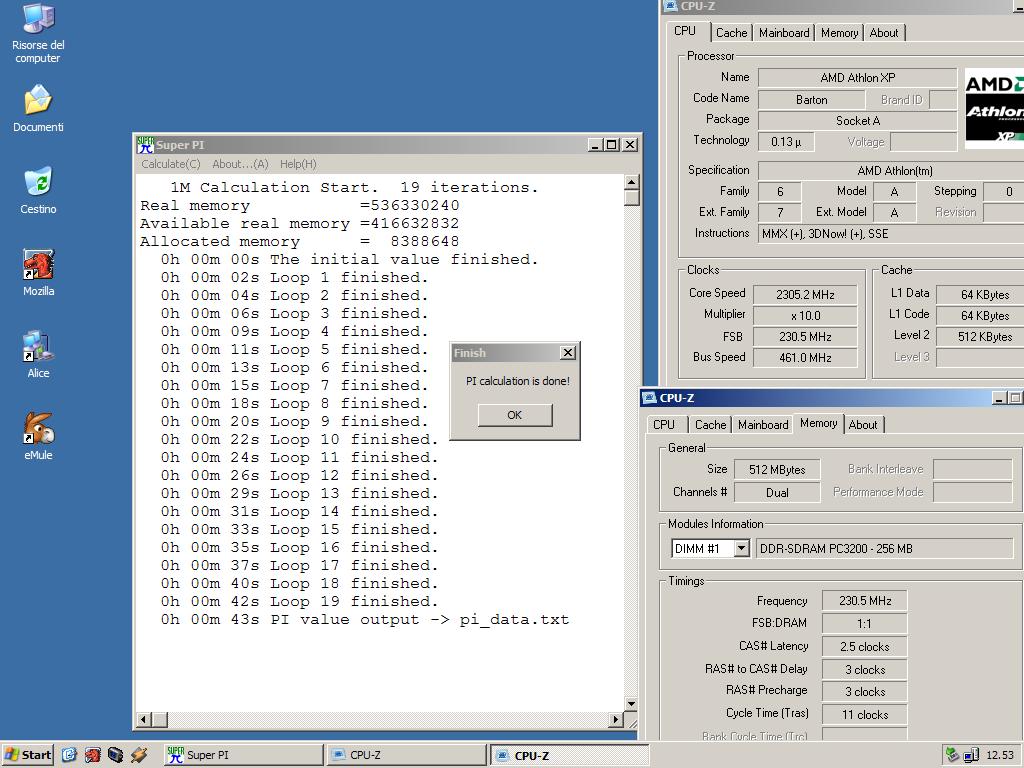Click the third quick launch icon
The height and width of the screenshot is (768, 1024).
116,755
